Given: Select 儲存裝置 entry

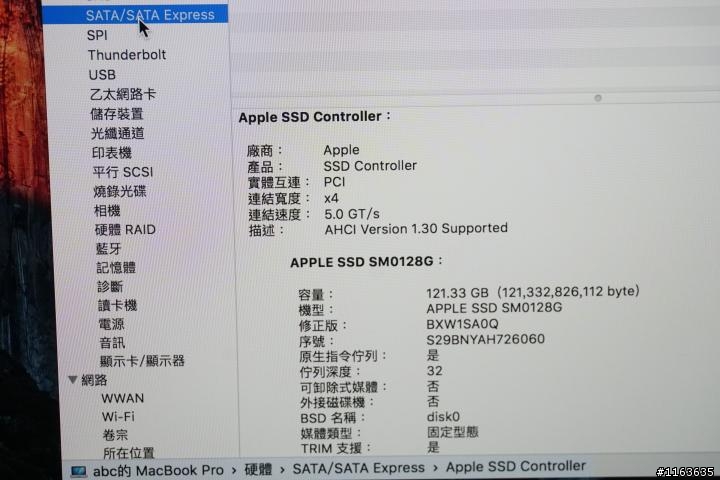Looking at the screenshot, I should tap(117, 114).
